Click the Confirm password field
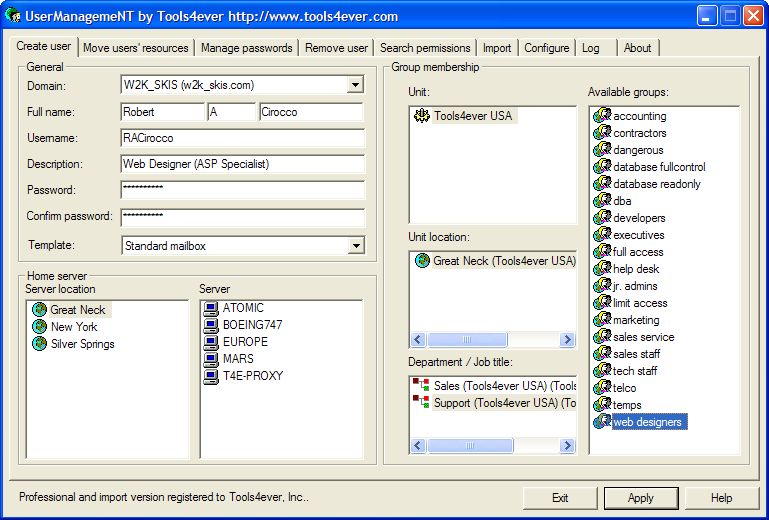Viewport: 769px width, 520px height. coord(242,218)
